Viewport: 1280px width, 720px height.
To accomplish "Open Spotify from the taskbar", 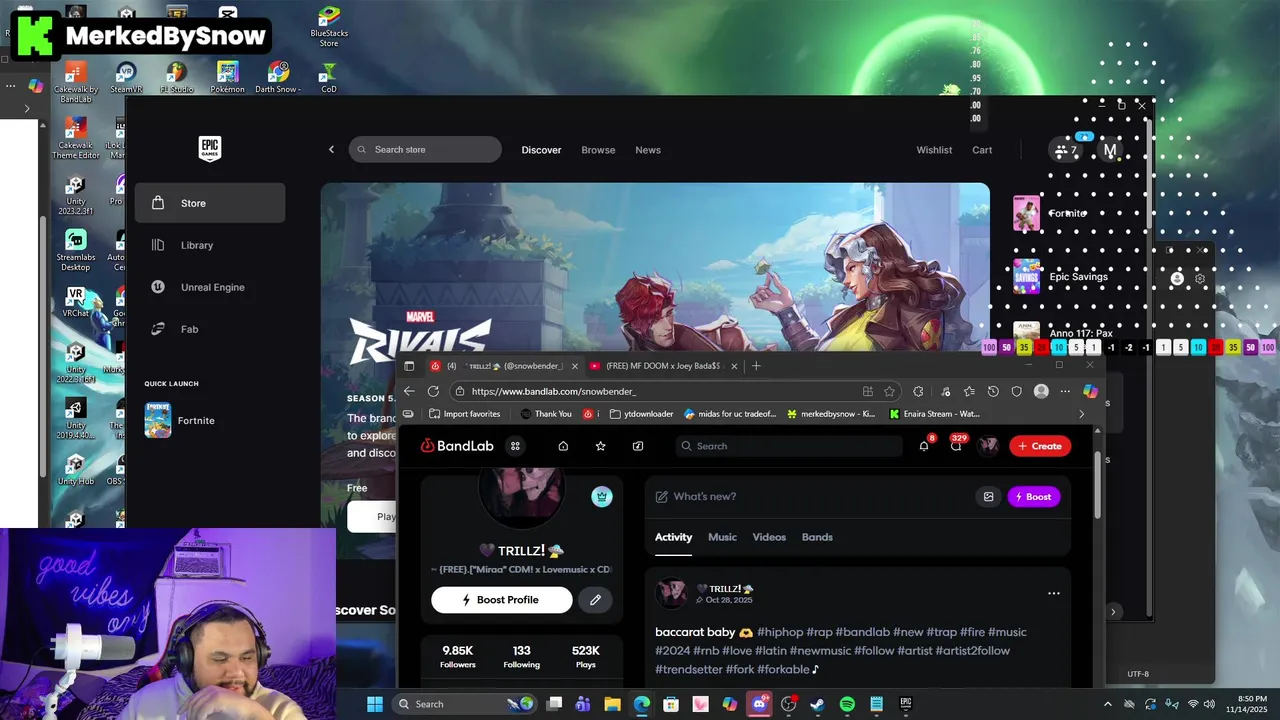I will point(847,704).
